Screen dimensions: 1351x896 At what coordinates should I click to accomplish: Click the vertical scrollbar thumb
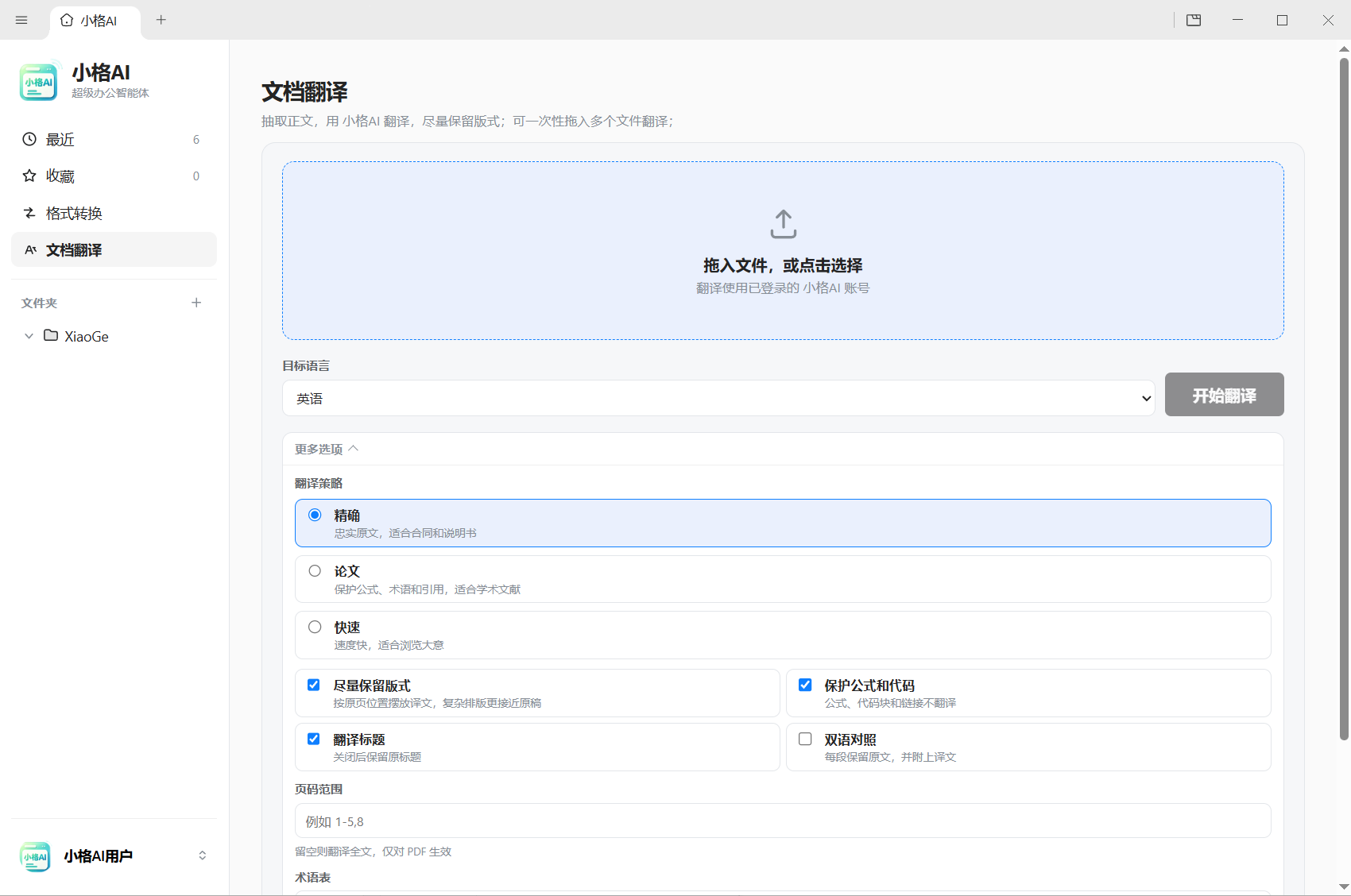1344,397
